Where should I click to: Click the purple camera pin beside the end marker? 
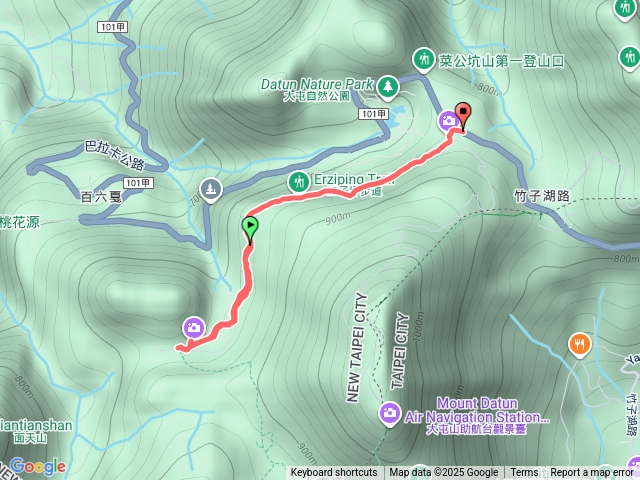448,121
